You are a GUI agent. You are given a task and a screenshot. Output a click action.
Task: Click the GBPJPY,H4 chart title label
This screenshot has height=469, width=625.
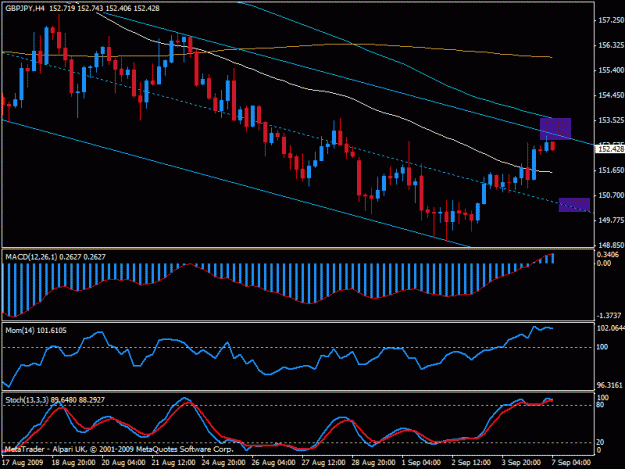pos(25,8)
